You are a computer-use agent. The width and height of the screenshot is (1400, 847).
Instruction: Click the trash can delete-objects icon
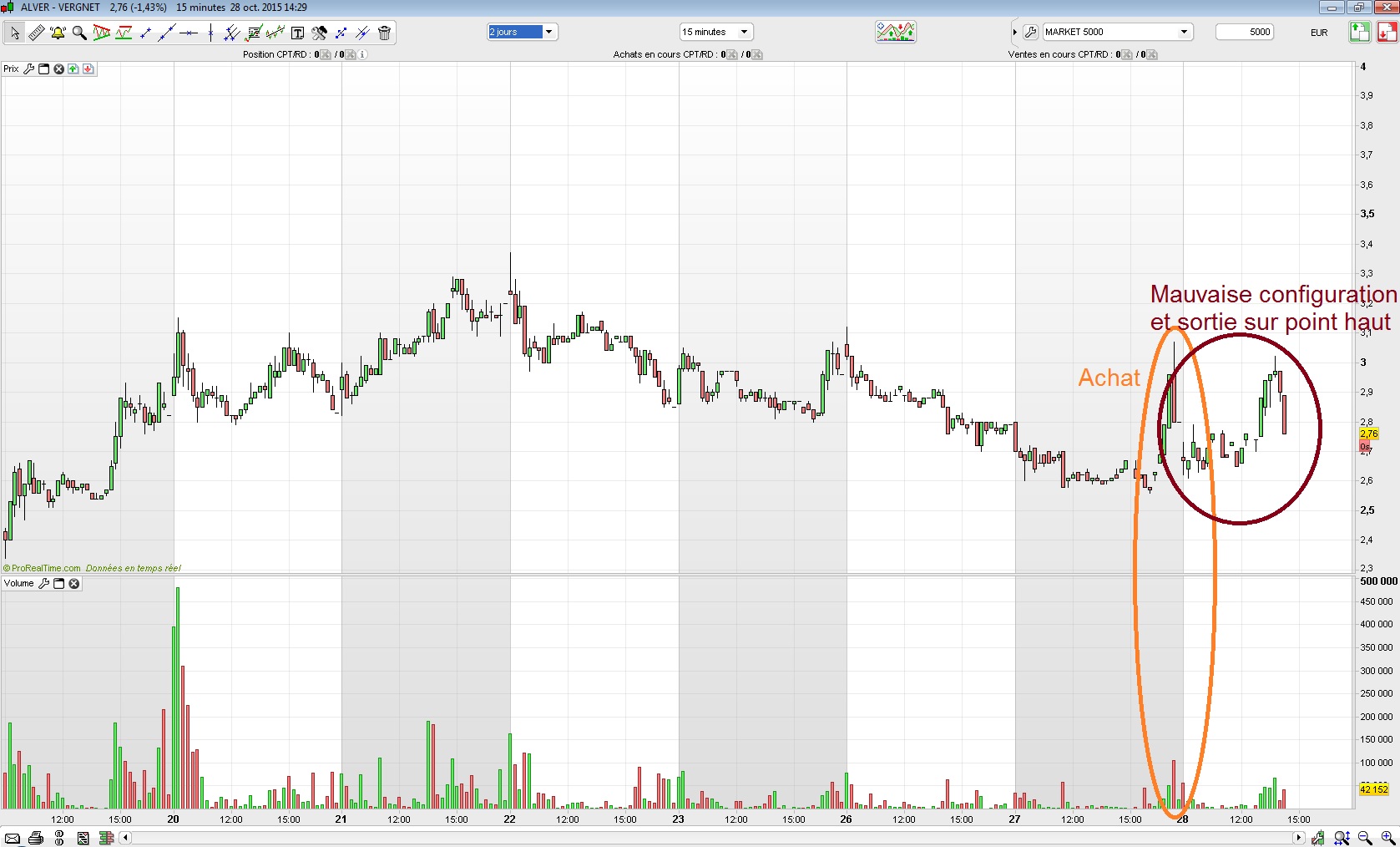(384, 33)
